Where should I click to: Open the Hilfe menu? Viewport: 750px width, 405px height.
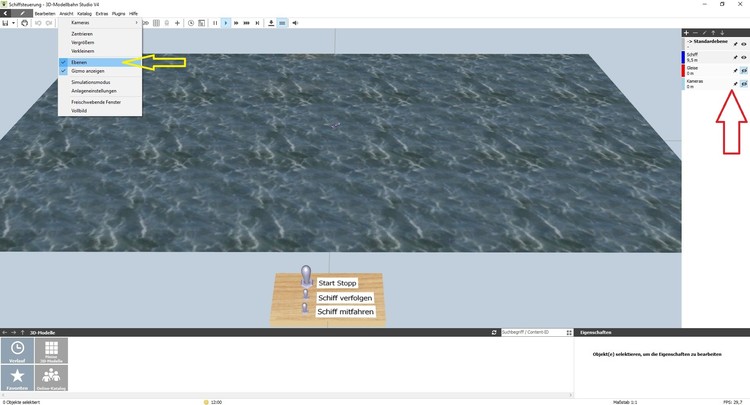point(133,13)
